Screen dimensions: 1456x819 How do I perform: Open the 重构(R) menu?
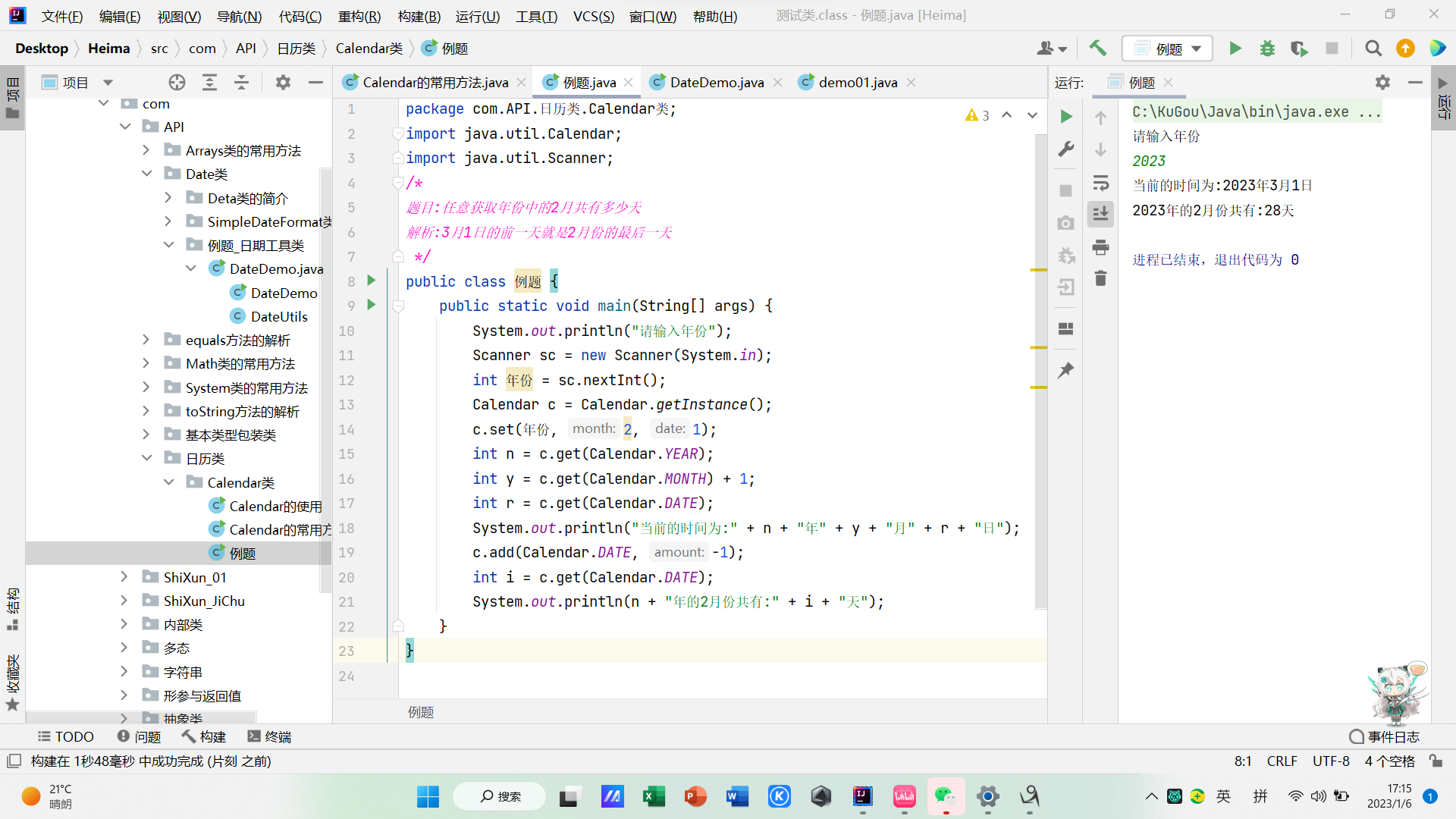pyautogui.click(x=359, y=16)
